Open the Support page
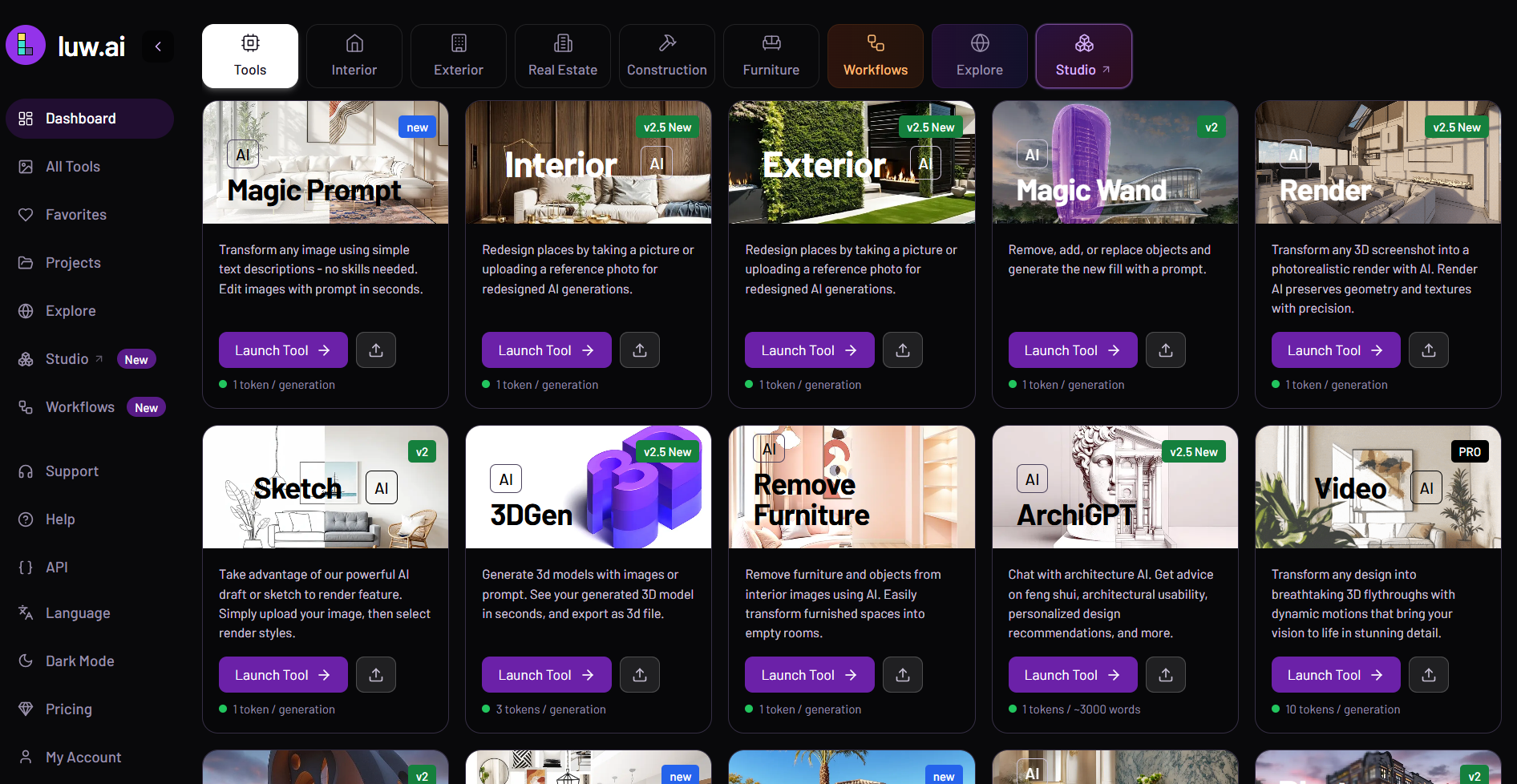 click(x=90, y=471)
